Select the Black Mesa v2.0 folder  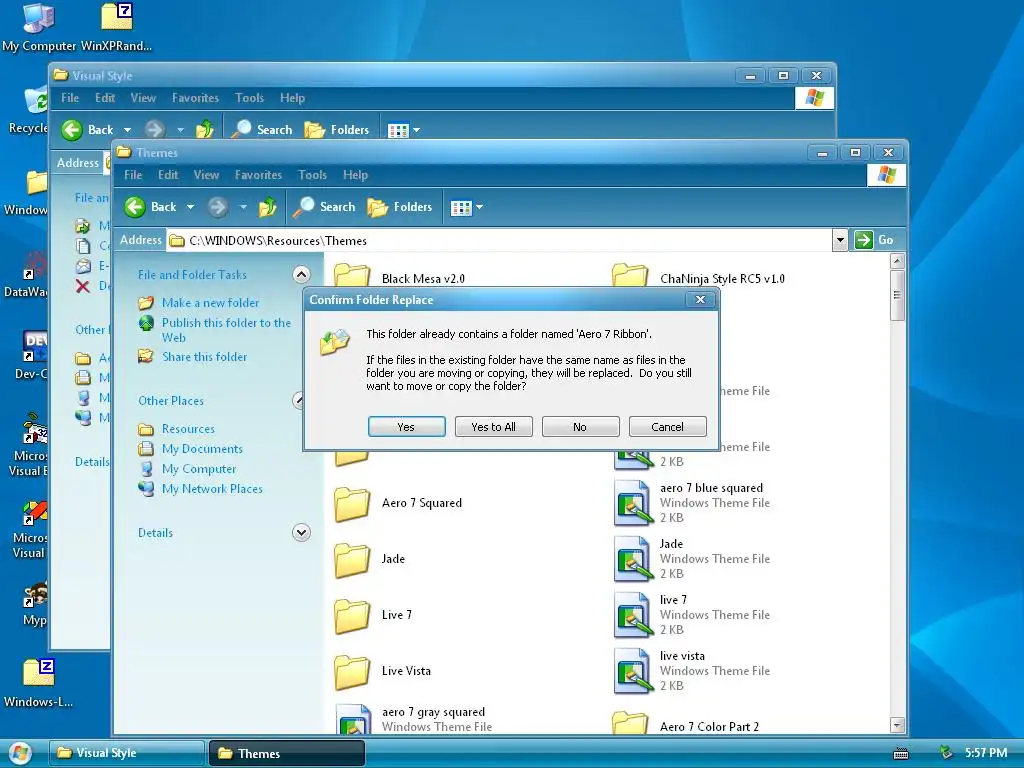[399, 277]
